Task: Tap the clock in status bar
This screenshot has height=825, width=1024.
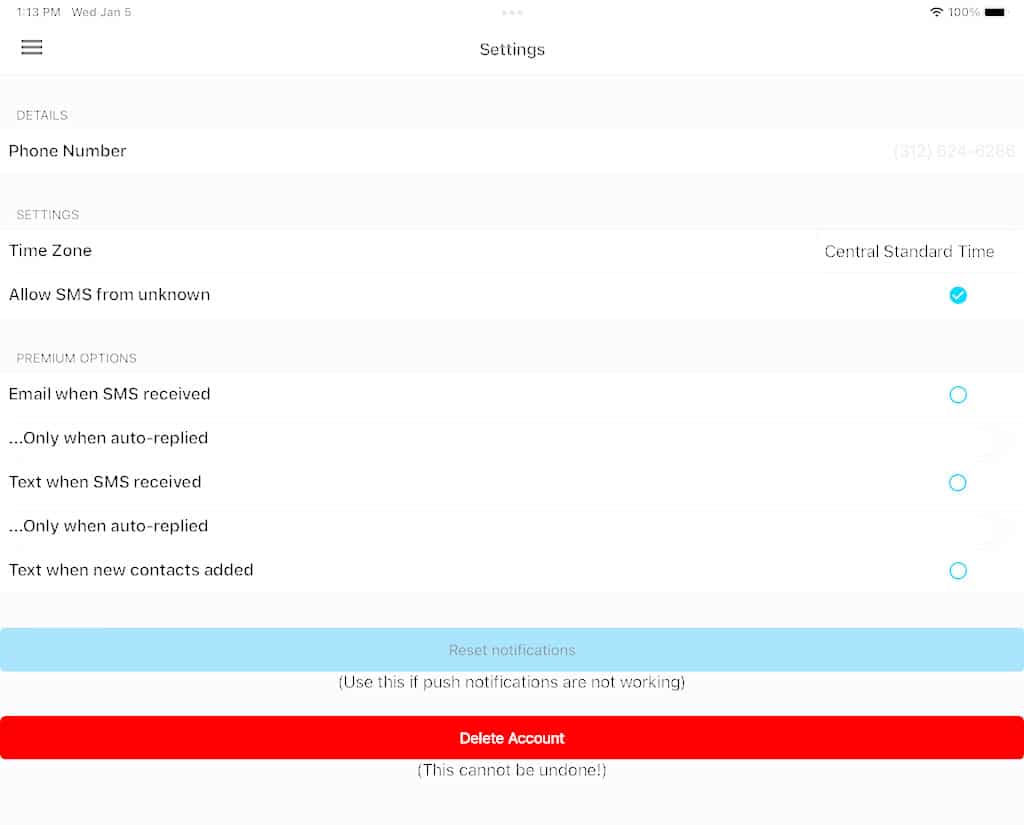Action: [39, 12]
